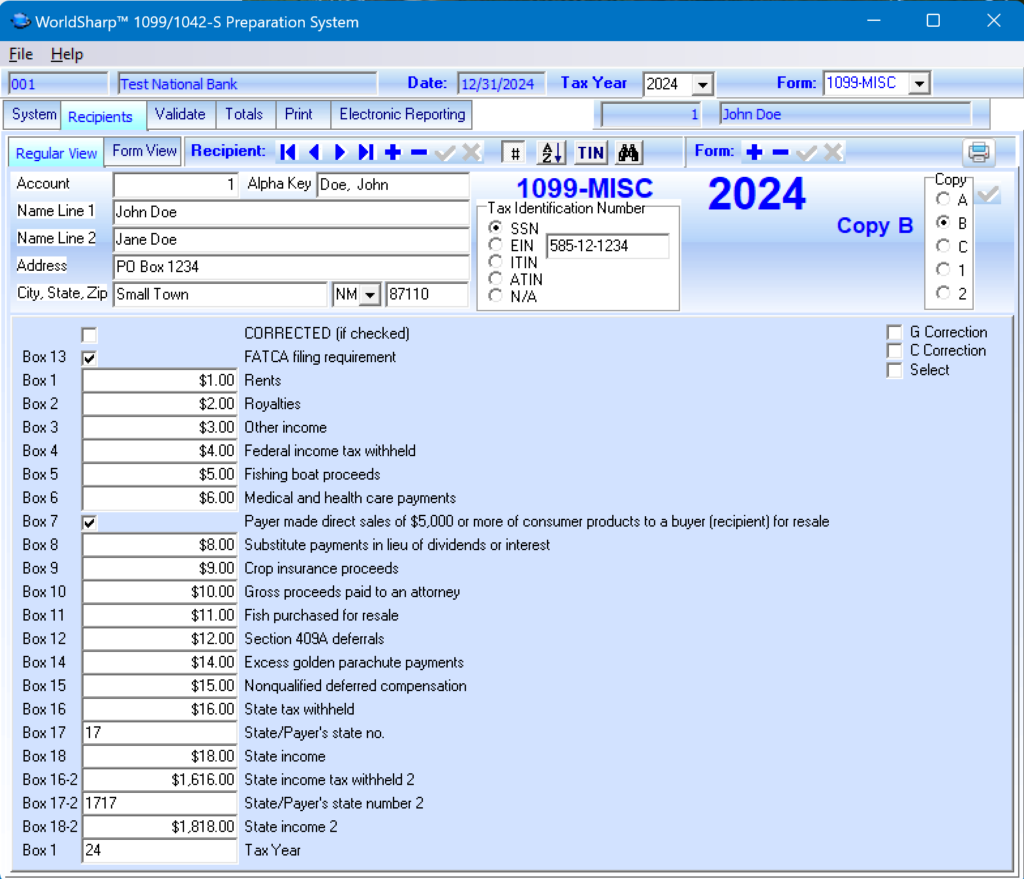1024x879 pixels.
Task: Jump to last recipient record
Action: 366,152
